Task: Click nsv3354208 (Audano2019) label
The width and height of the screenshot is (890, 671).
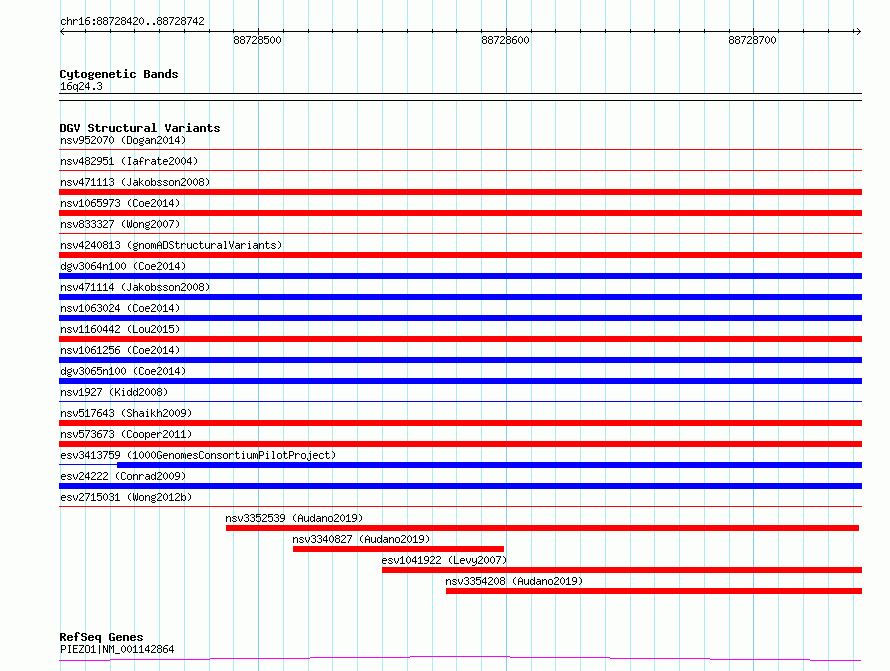Action: [514, 581]
